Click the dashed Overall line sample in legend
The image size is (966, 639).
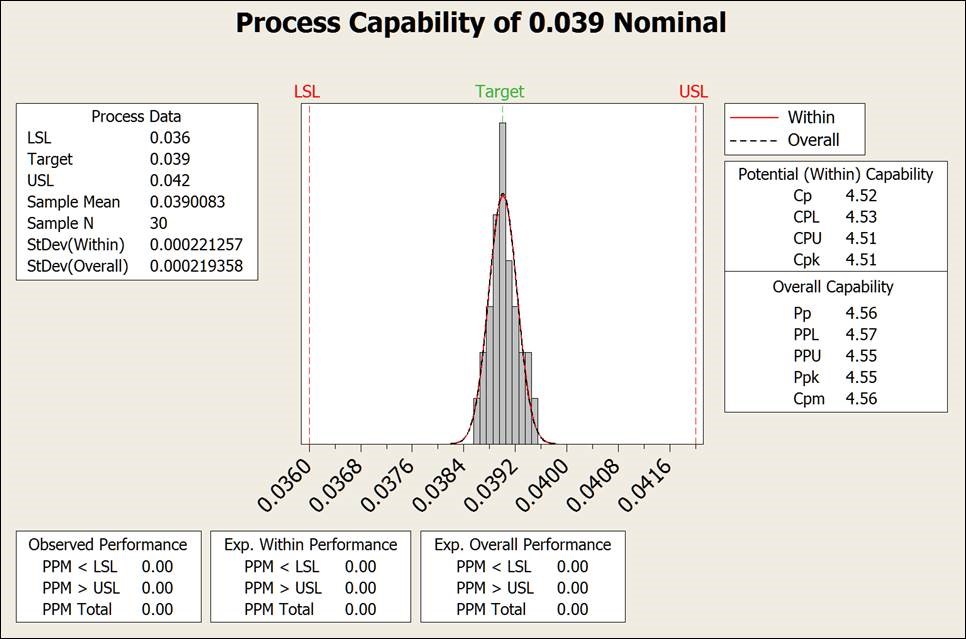click(x=753, y=140)
